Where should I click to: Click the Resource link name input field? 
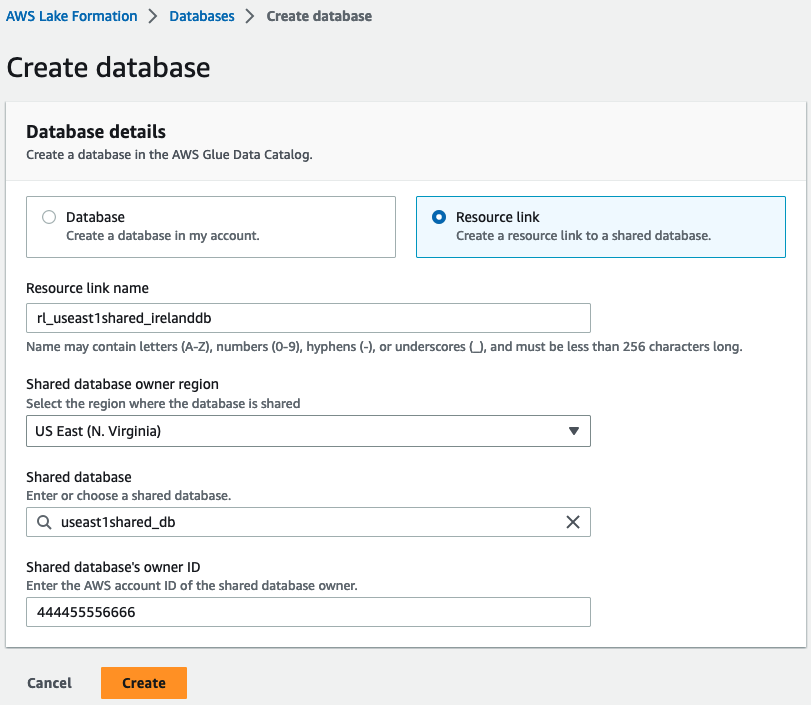[308, 318]
